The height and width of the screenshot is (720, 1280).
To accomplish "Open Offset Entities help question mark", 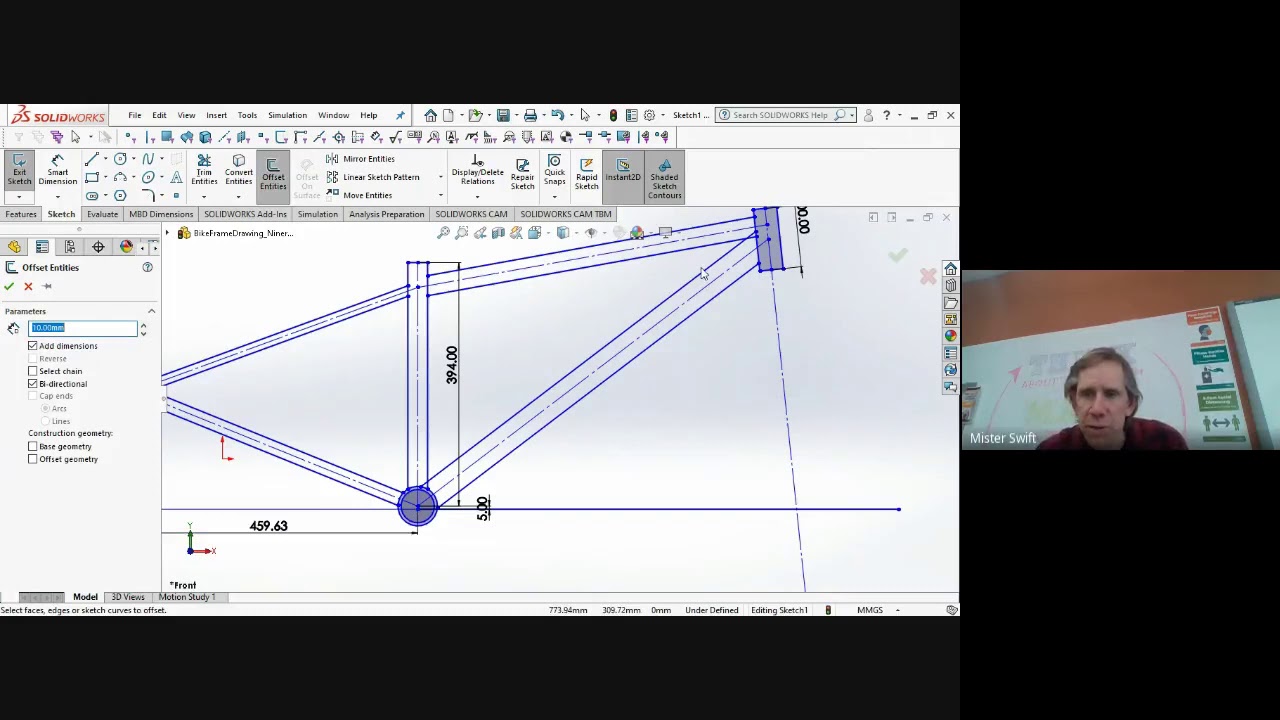I will click(147, 267).
